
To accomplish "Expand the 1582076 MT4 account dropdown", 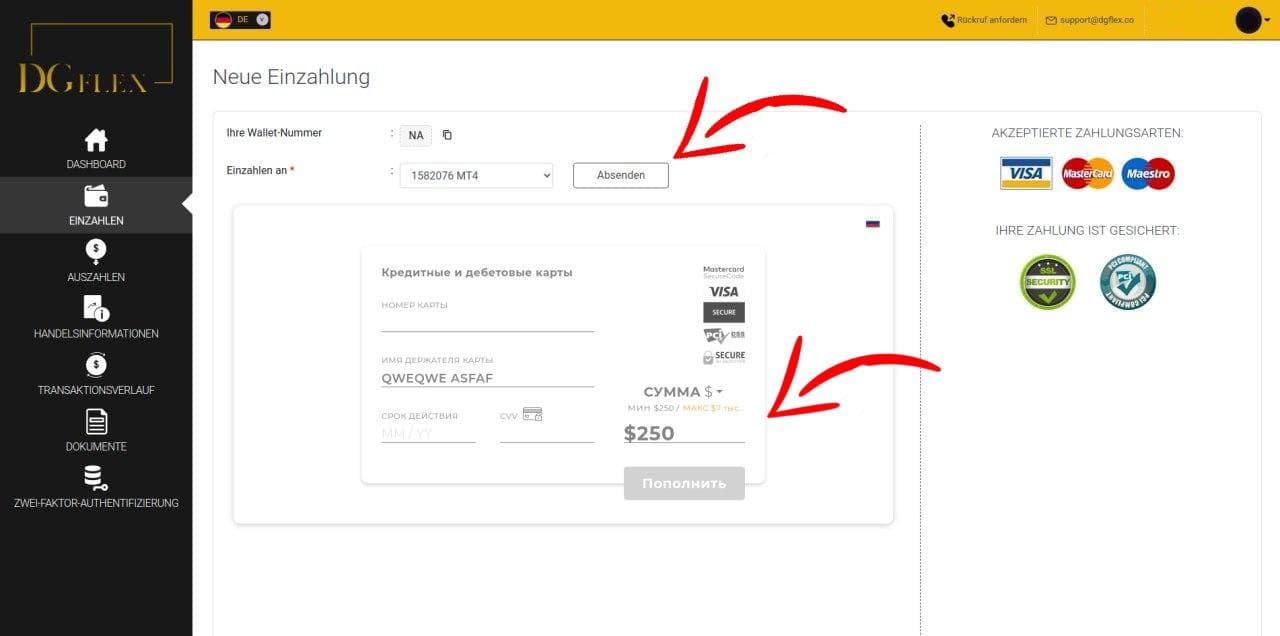I will point(476,175).
